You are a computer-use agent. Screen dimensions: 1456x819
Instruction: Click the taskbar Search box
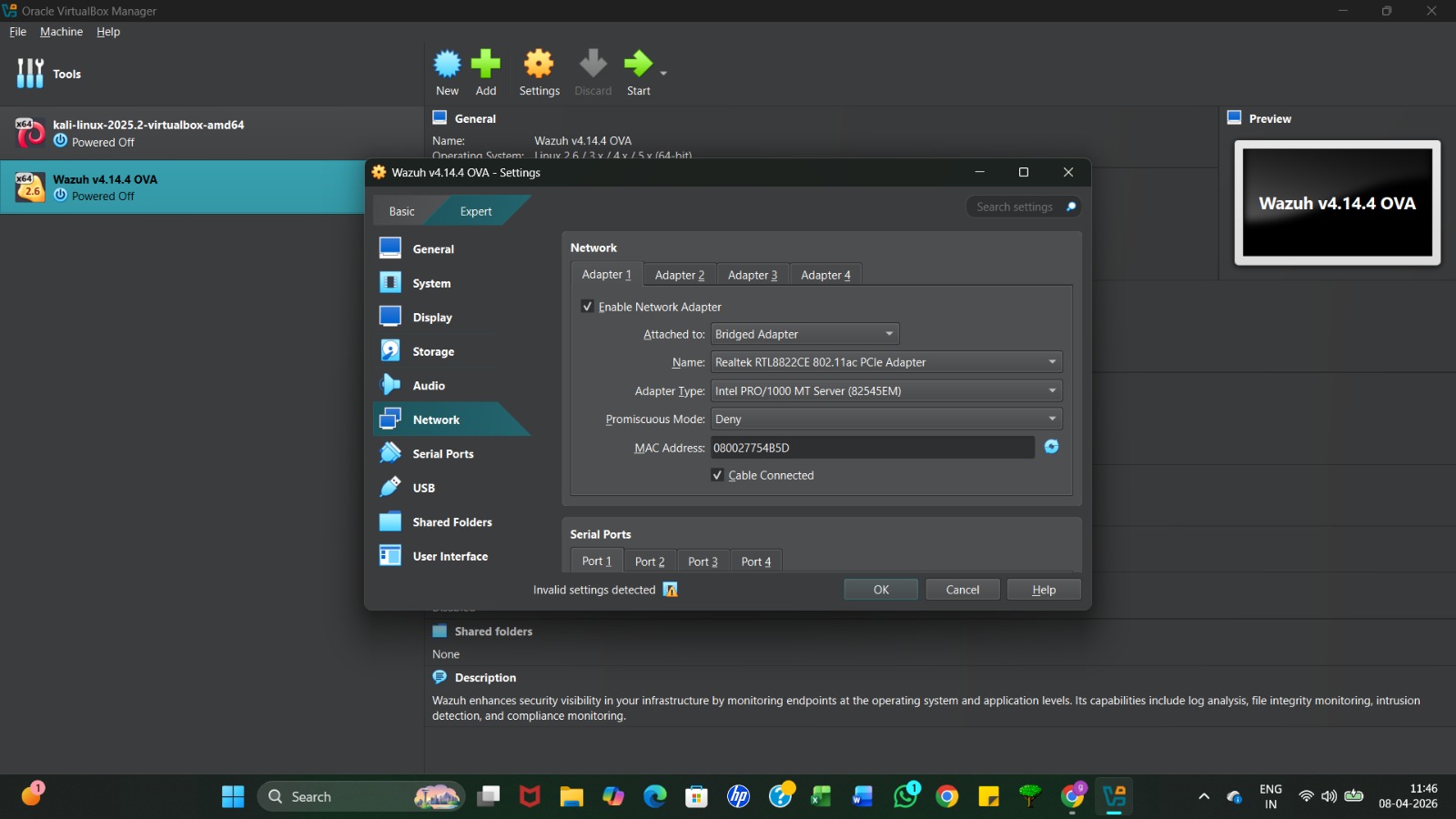[x=361, y=796]
